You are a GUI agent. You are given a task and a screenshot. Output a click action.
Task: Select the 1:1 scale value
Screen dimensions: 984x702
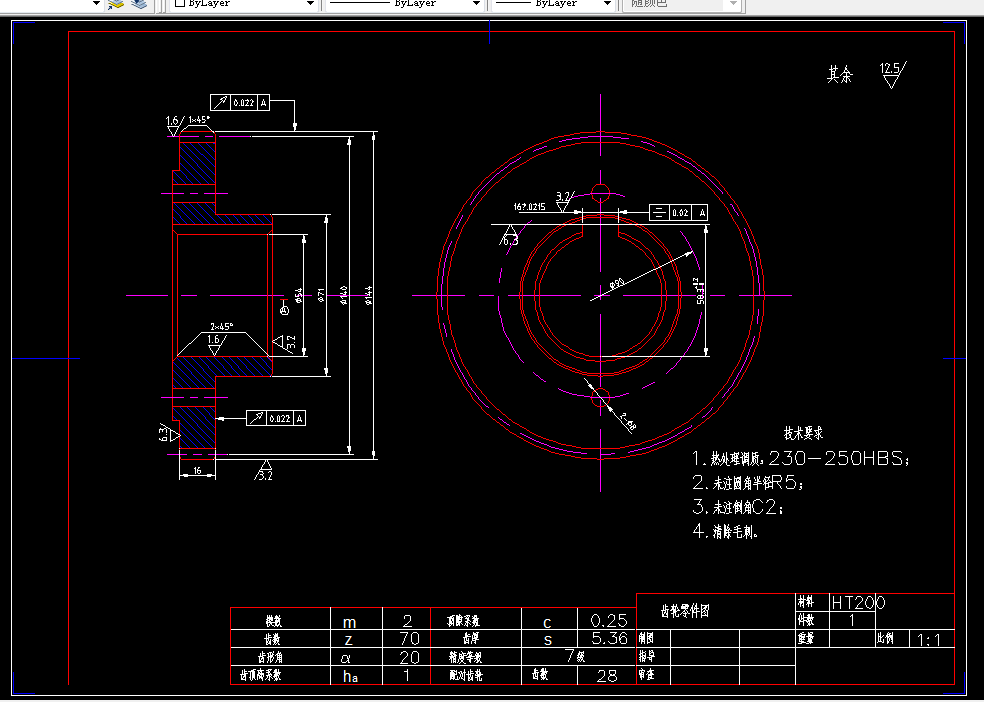point(929,640)
